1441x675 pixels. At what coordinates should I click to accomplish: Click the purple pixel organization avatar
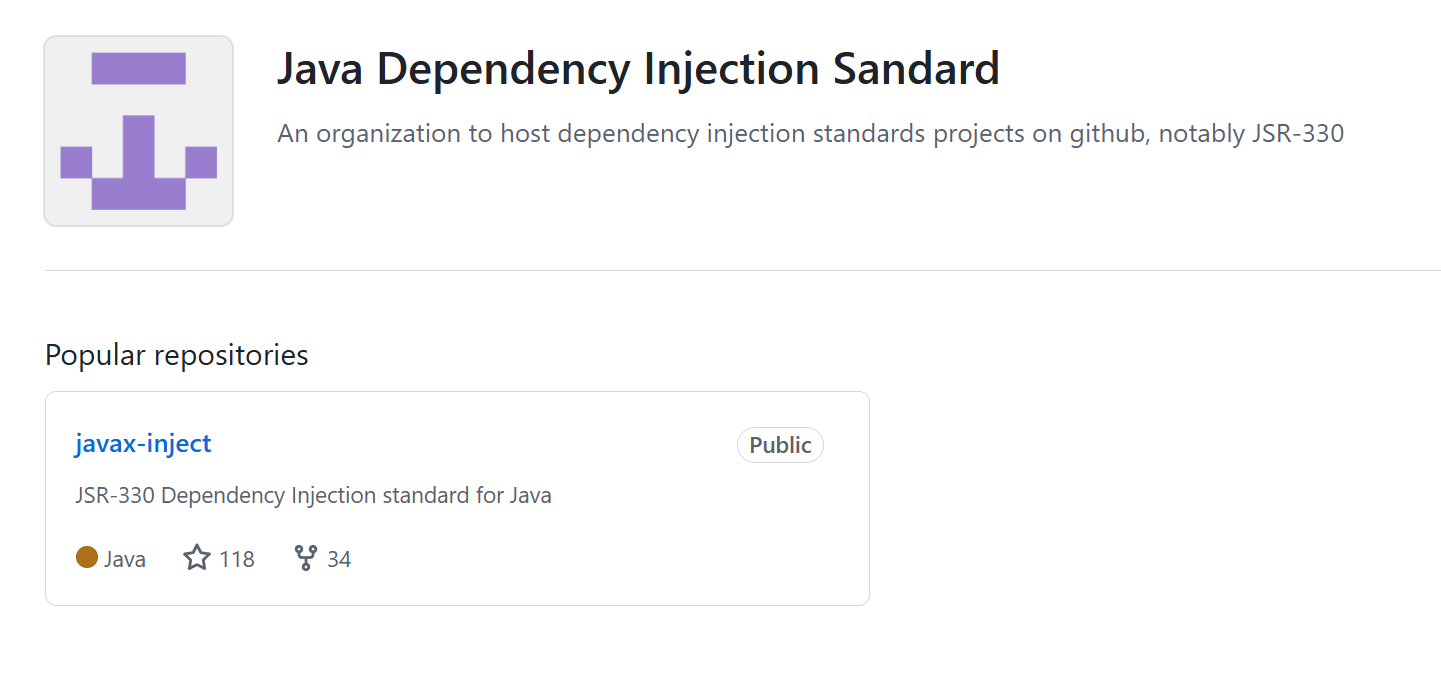click(x=138, y=131)
